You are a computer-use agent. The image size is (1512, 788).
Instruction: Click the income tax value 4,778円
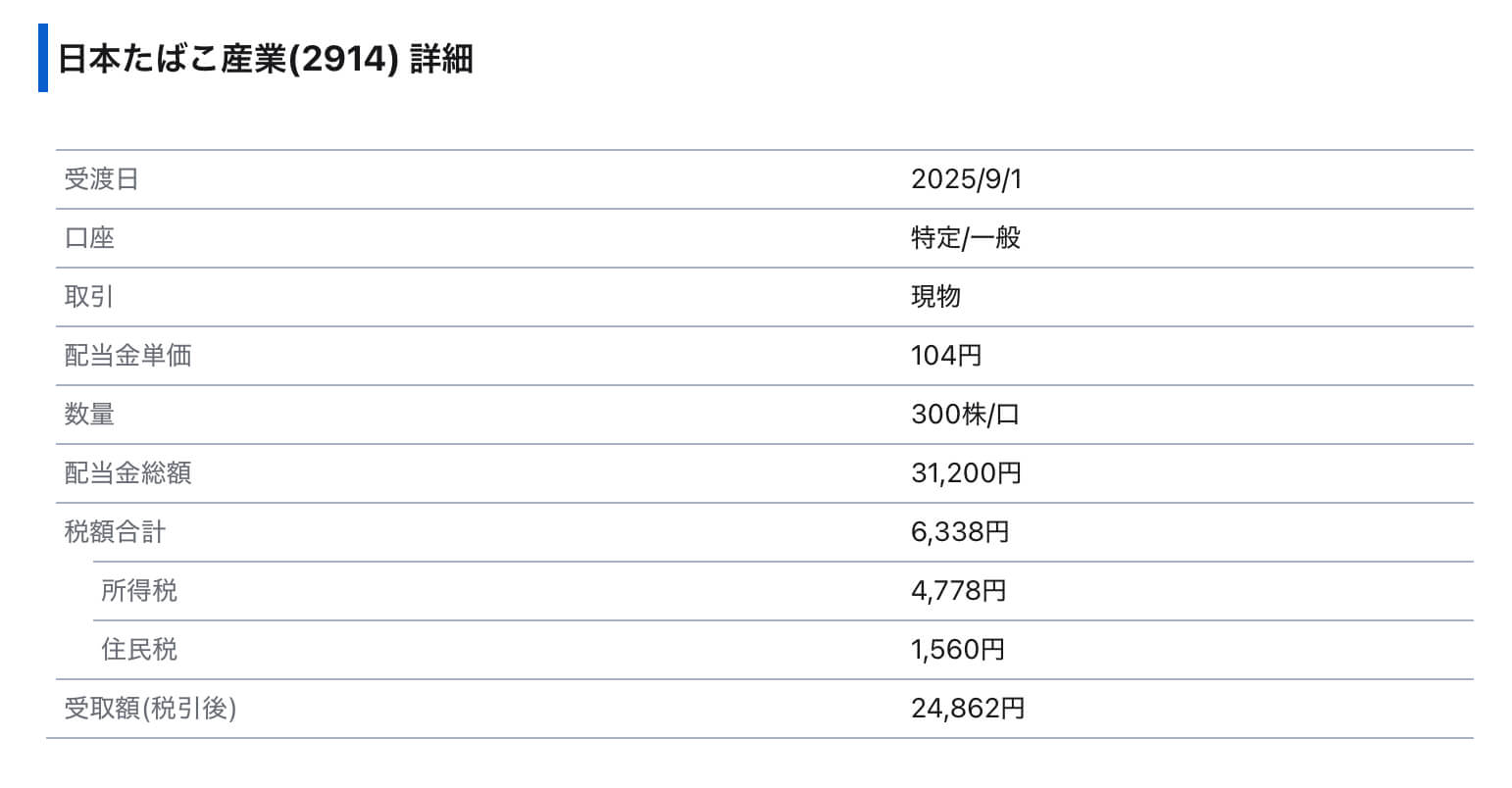point(958,591)
